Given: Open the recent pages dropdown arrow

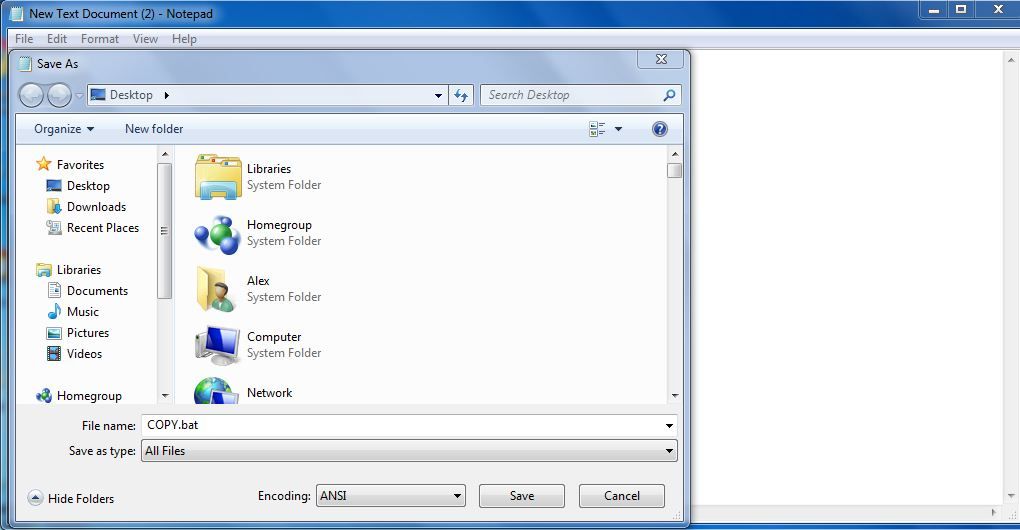Looking at the screenshot, I should point(79,96).
